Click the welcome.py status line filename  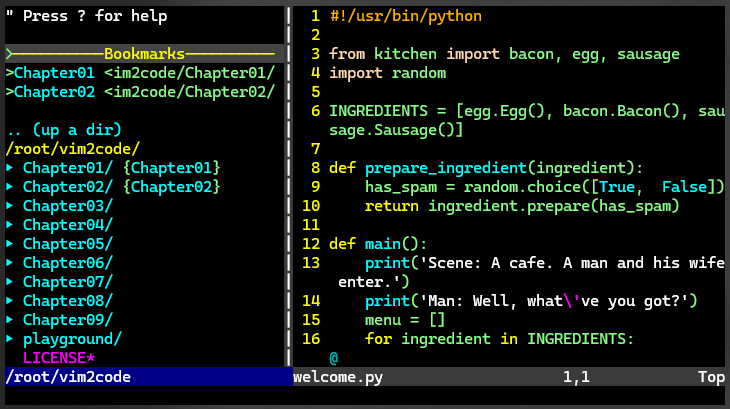[x=338, y=377]
